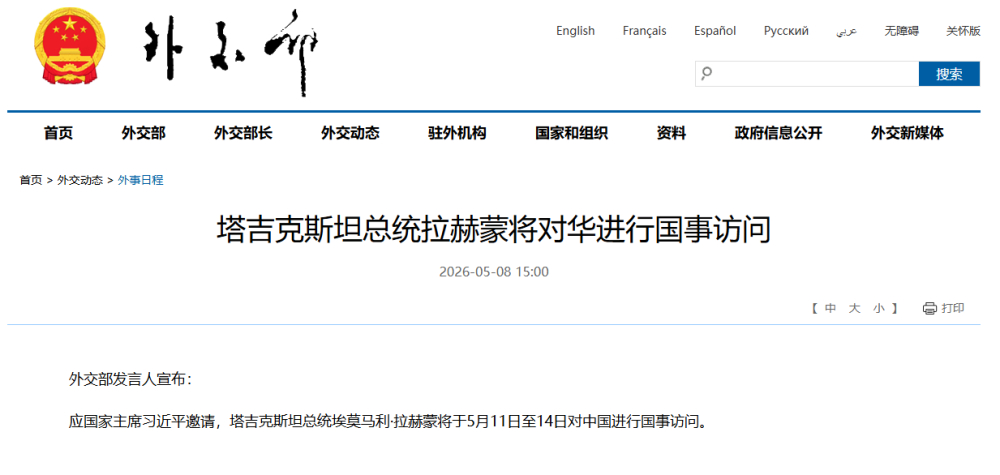Set font size to 大
This screenshot has width=1000, height=475.
pos(855,309)
